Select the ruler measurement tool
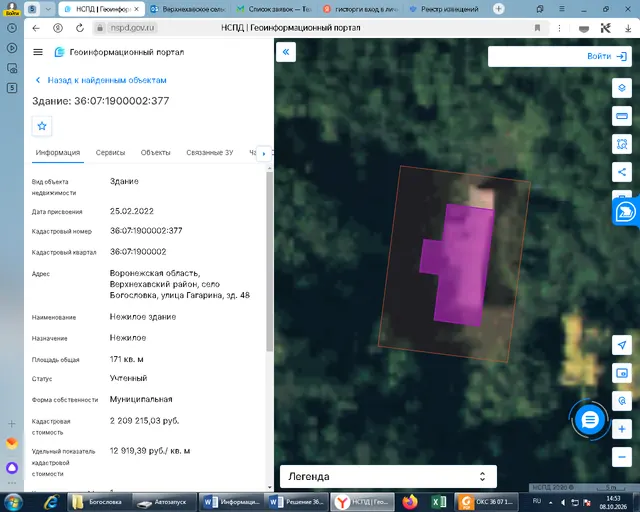The width and height of the screenshot is (640, 512). pyautogui.click(x=622, y=116)
